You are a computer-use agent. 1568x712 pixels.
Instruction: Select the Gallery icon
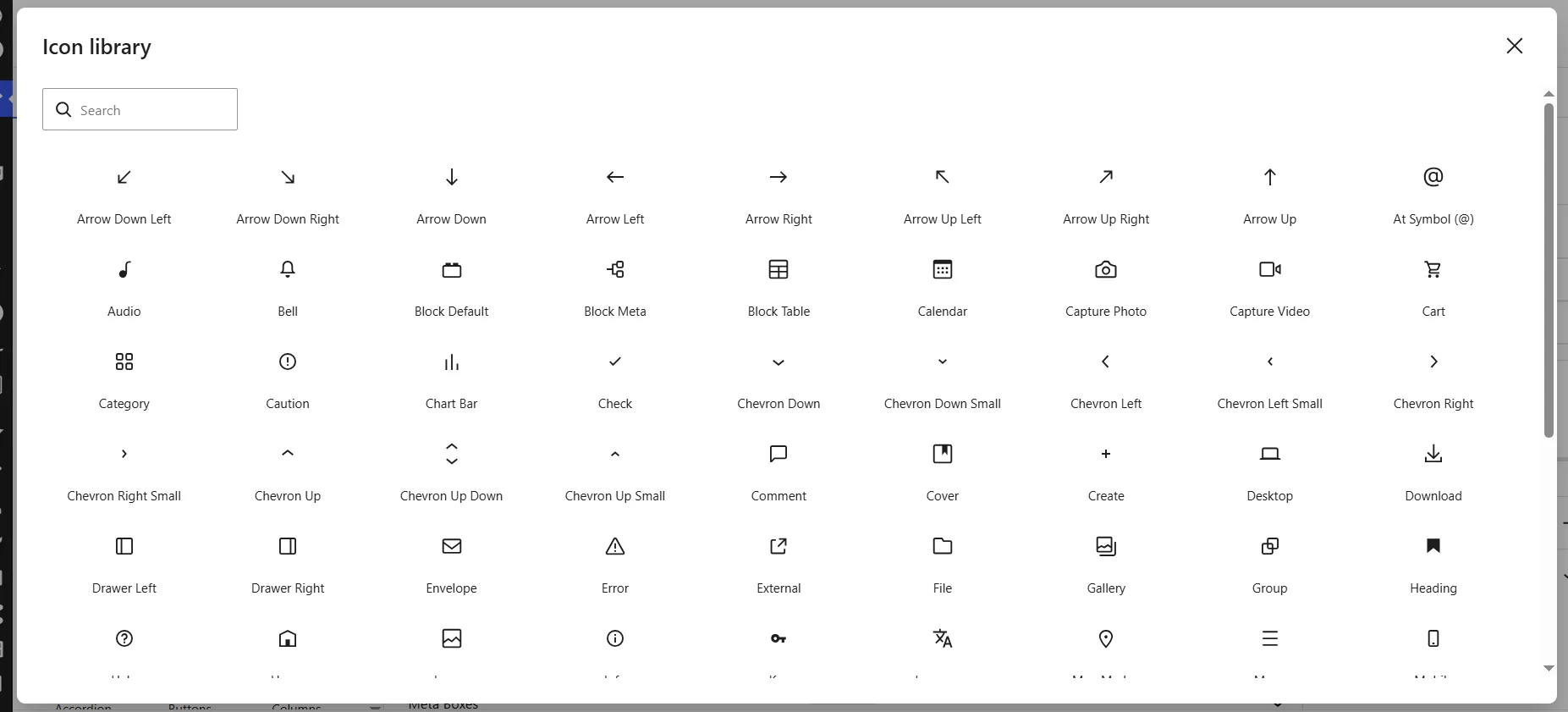coord(1106,546)
